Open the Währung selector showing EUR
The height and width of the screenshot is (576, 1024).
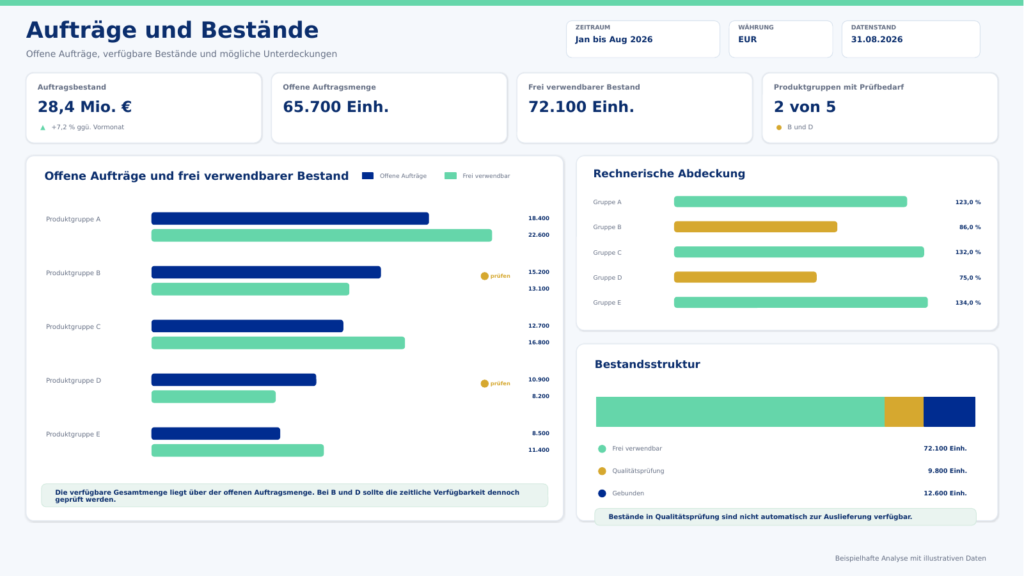tap(780, 39)
